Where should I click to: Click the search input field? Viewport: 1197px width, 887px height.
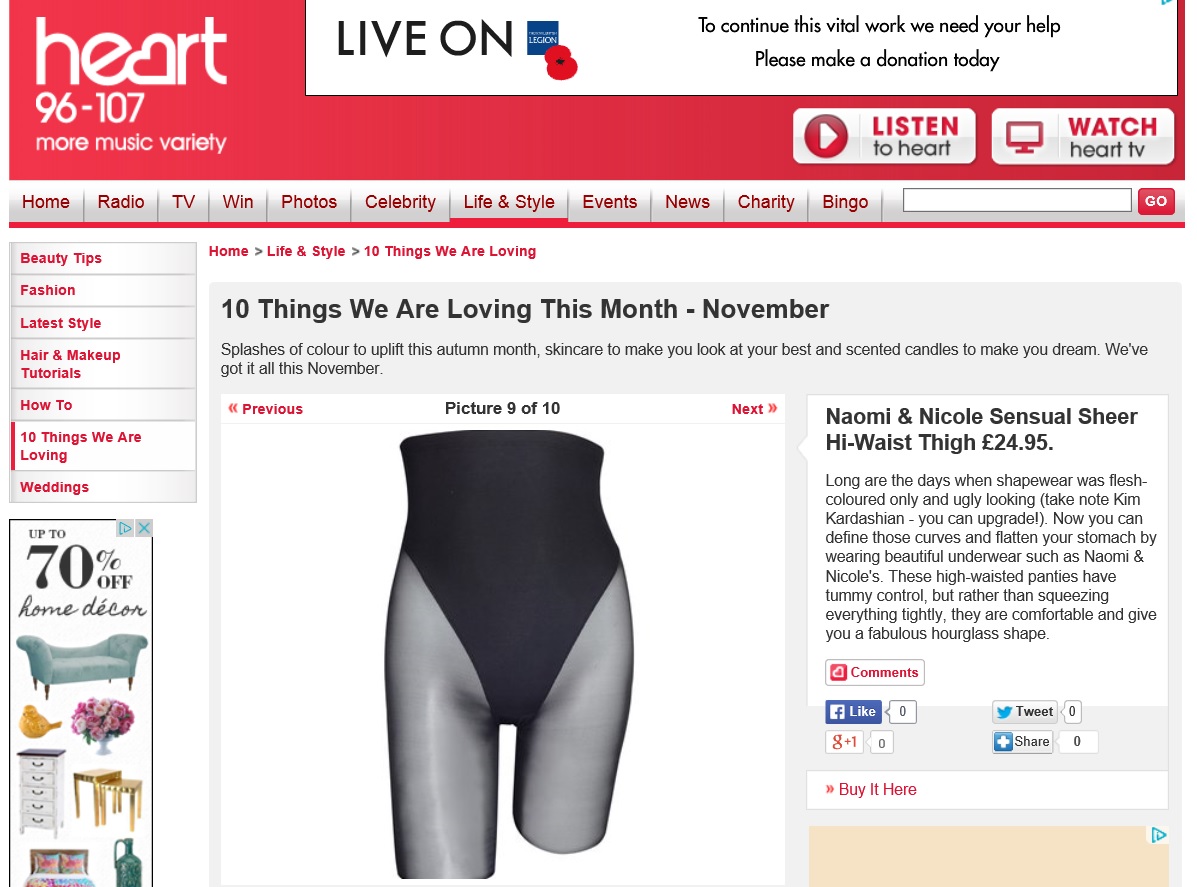click(1017, 201)
